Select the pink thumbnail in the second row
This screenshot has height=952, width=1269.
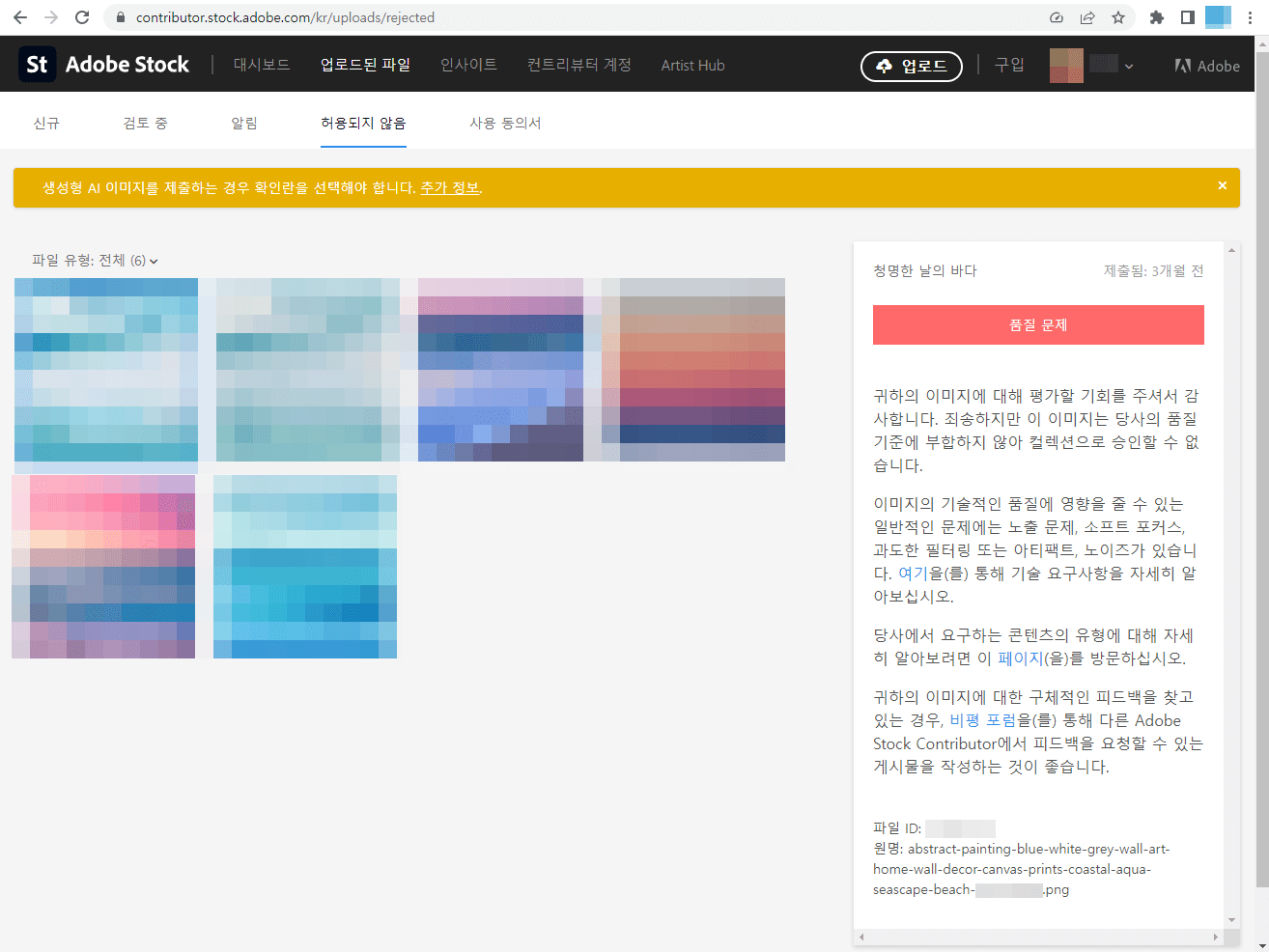click(x=103, y=567)
